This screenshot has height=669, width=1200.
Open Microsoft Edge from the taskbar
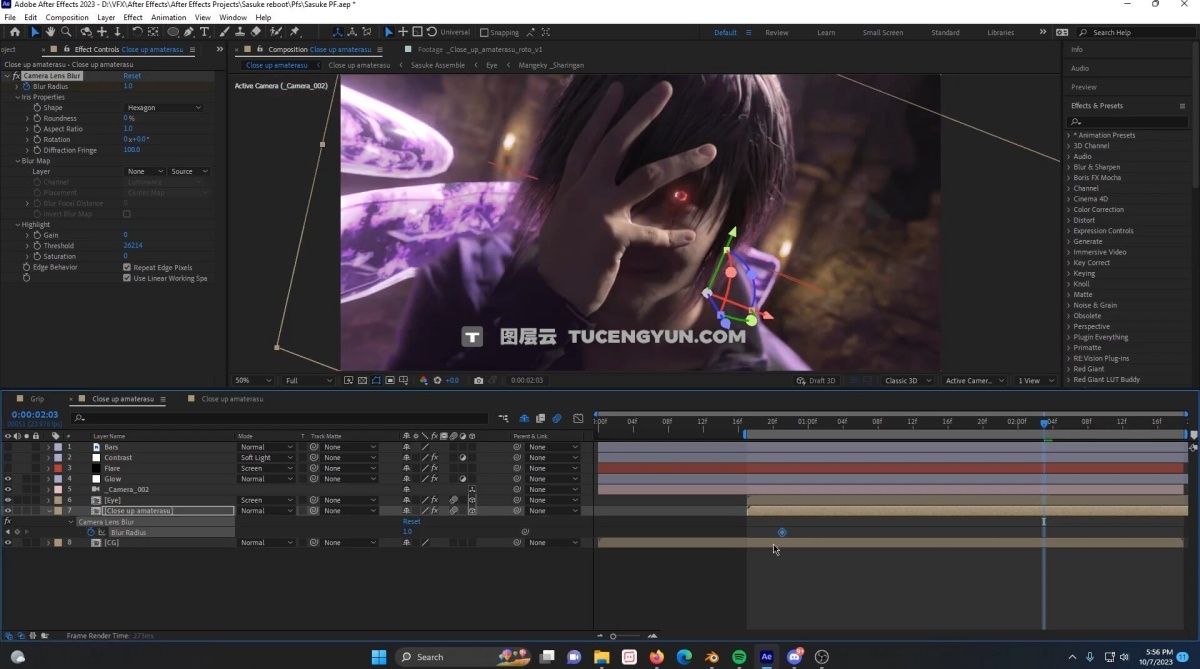(x=684, y=657)
